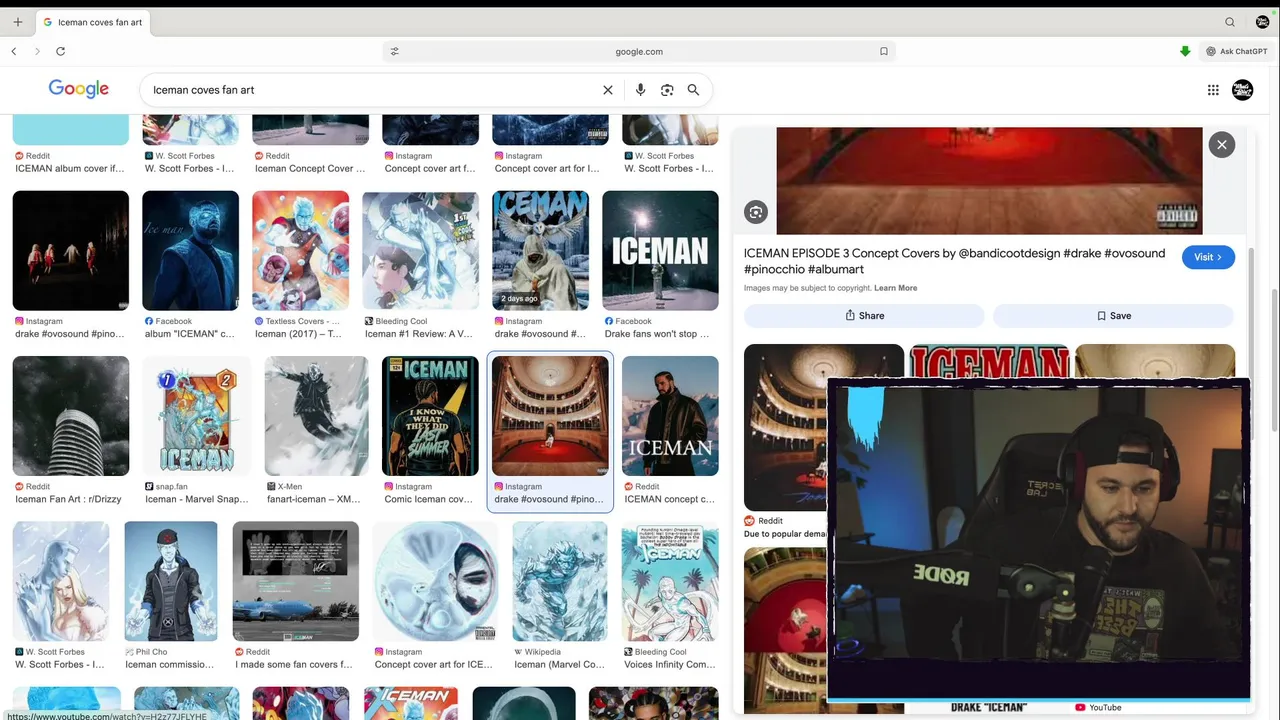This screenshot has width=1280, height=720.
Task: Save the image with Save button
Action: tap(1113, 315)
